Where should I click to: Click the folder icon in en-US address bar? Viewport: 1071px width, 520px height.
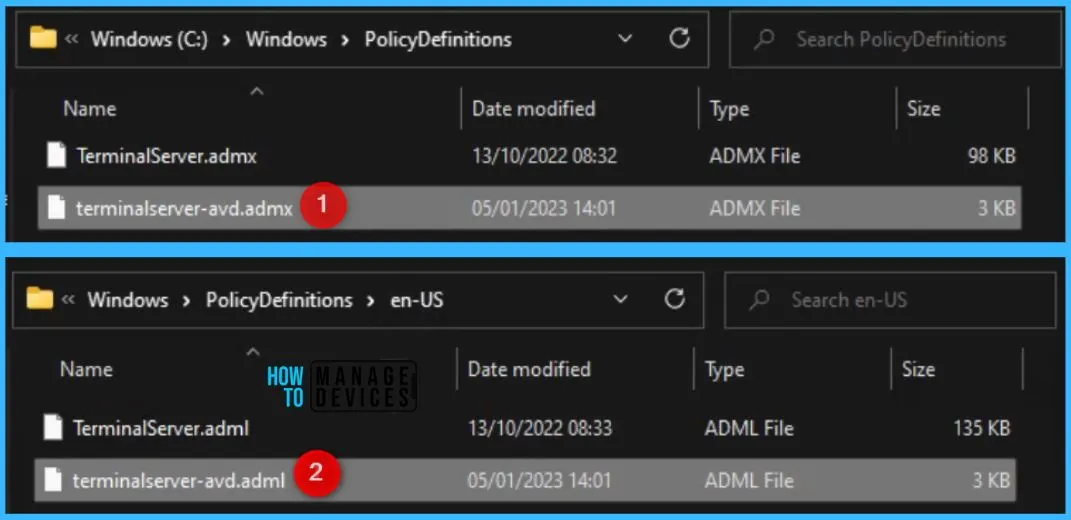(x=39, y=299)
